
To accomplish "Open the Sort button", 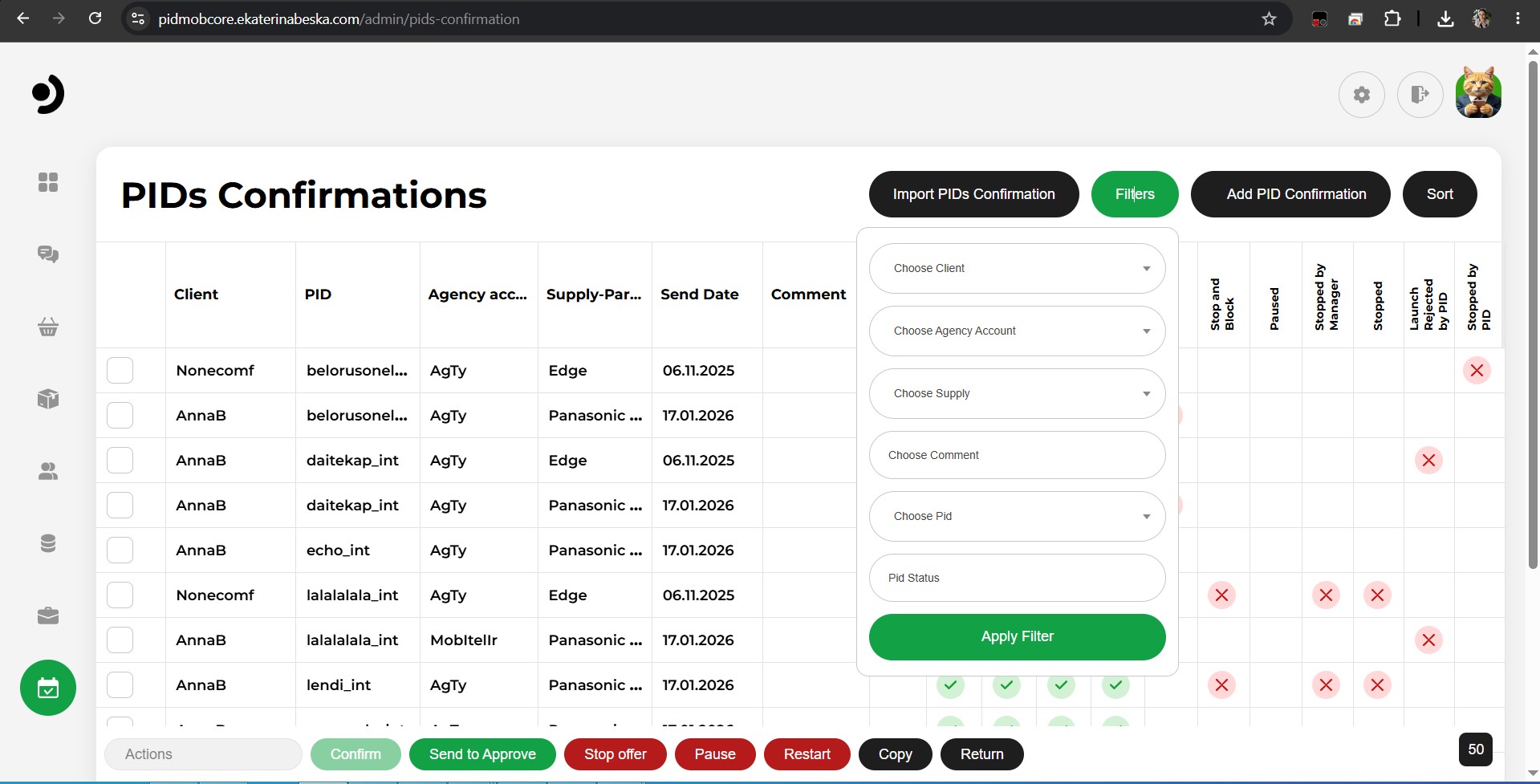I will click(x=1440, y=194).
